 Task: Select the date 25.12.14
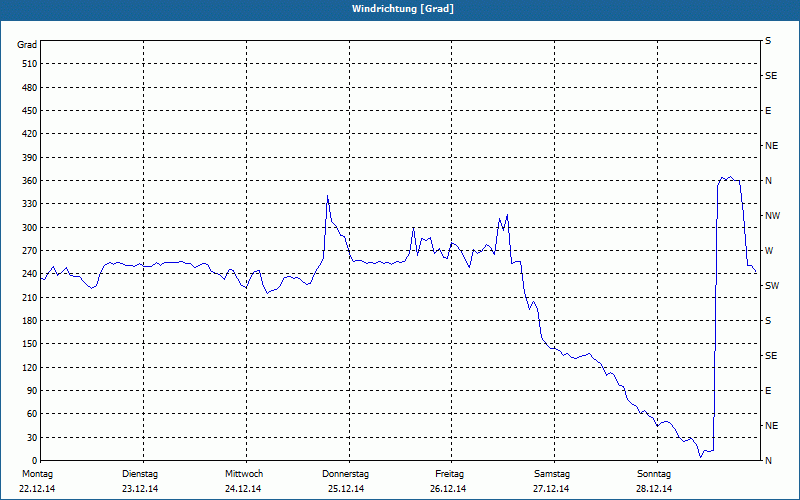346,489
